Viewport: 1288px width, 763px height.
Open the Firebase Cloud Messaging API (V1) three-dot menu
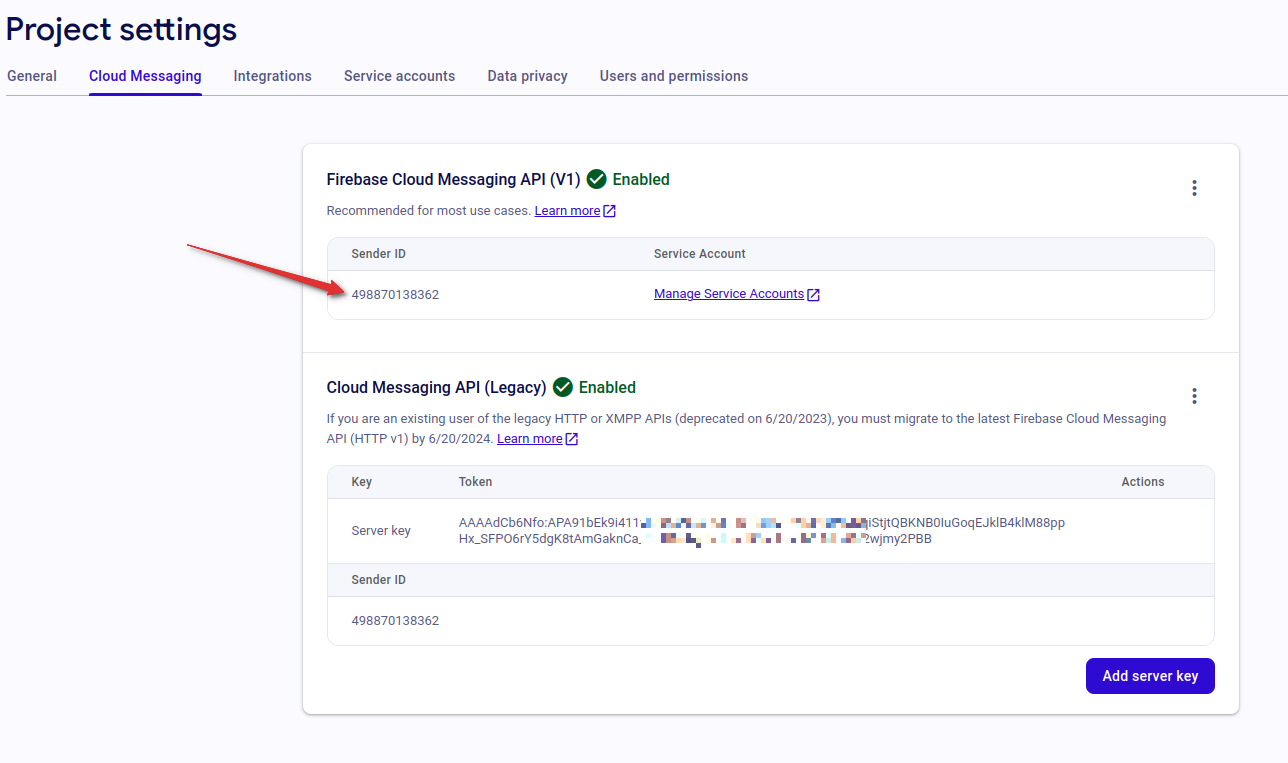click(x=1194, y=188)
